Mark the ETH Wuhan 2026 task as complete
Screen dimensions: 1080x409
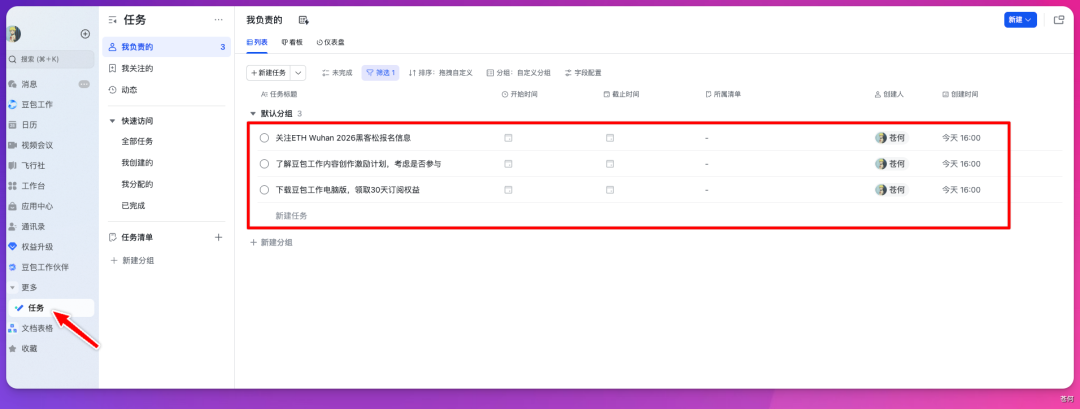pyautogui.click(x=264, y=138)
